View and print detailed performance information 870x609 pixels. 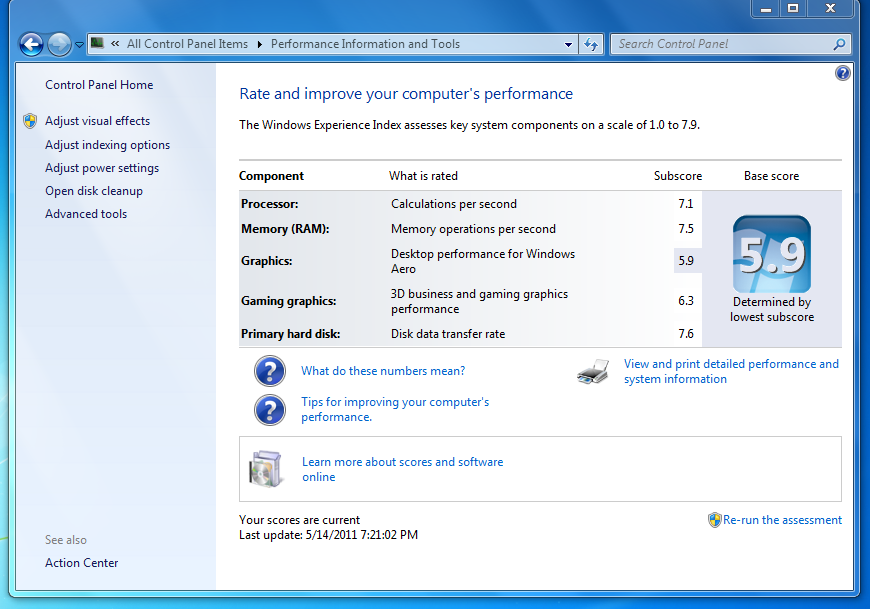731,372
